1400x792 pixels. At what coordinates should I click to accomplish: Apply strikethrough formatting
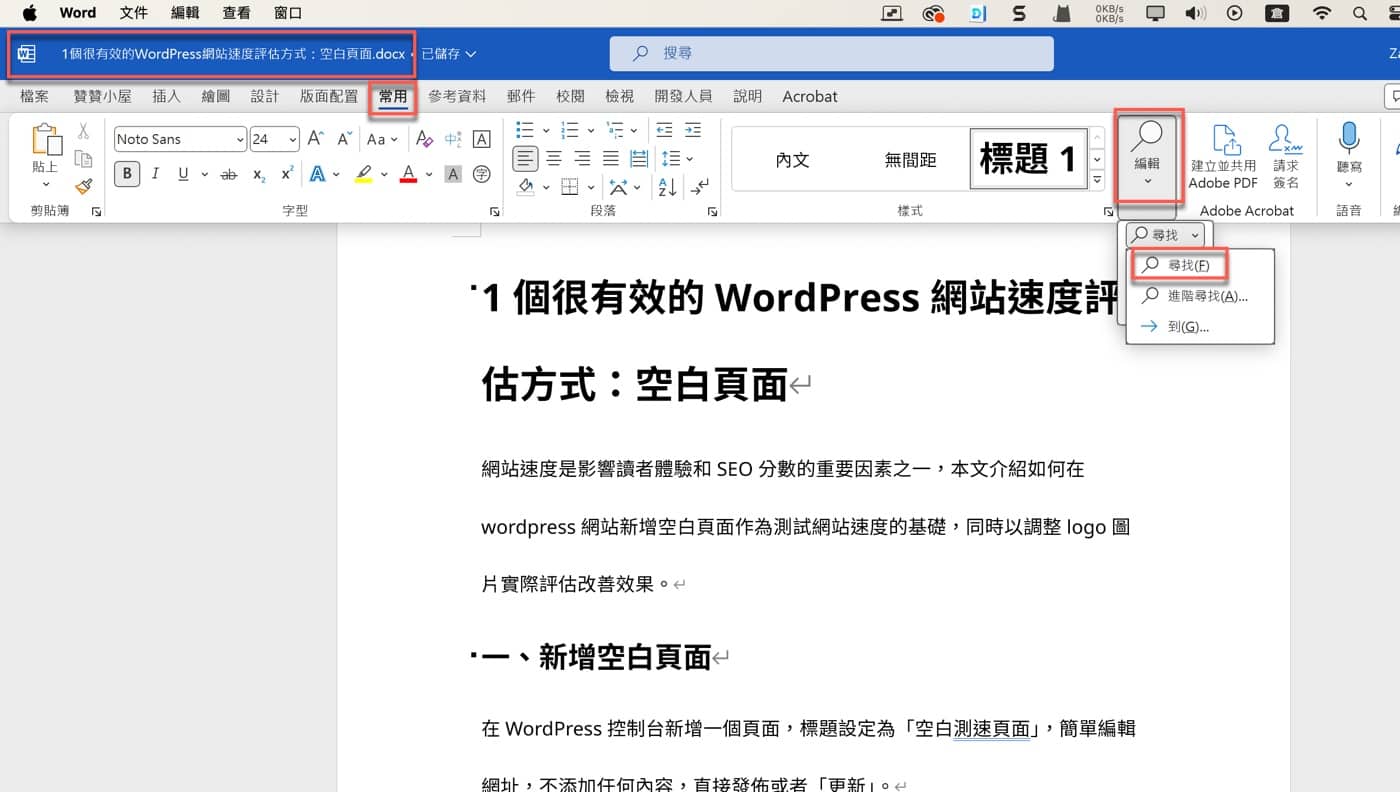point(229,174)
